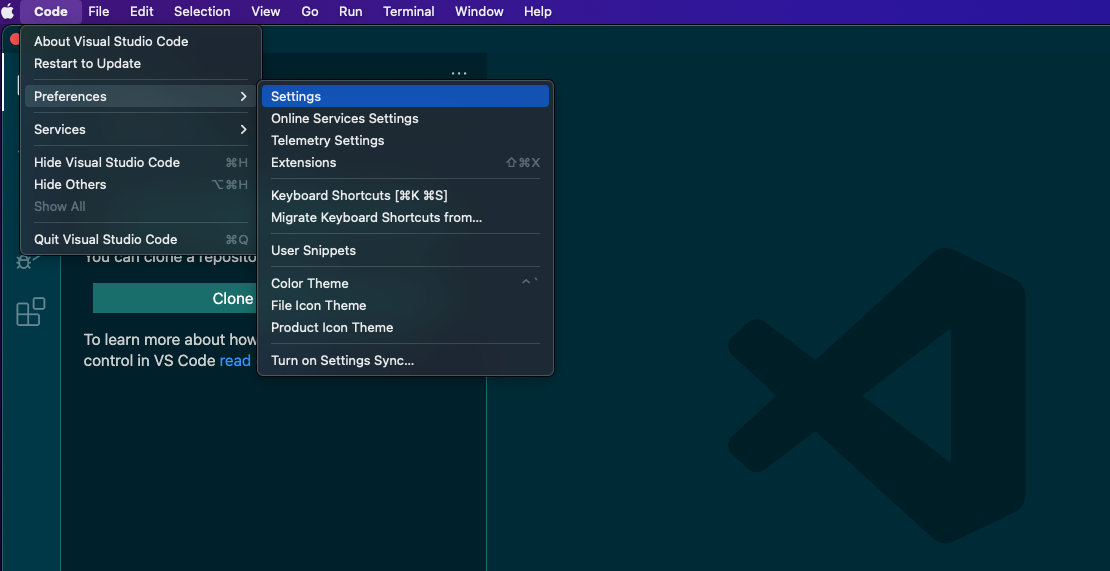Viewport: 1110px width, 571px height.
Task: Select Hide Visual Studio Code
Action: point(141,163)
